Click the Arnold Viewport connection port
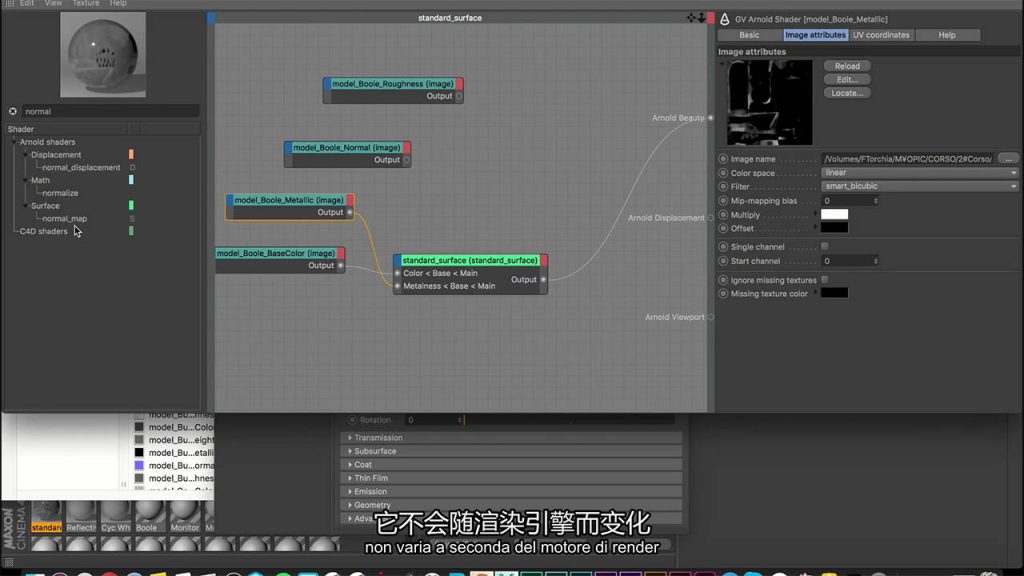Image resolution: width=1024 pixels, height=576 pixels. tap(711, 317)
